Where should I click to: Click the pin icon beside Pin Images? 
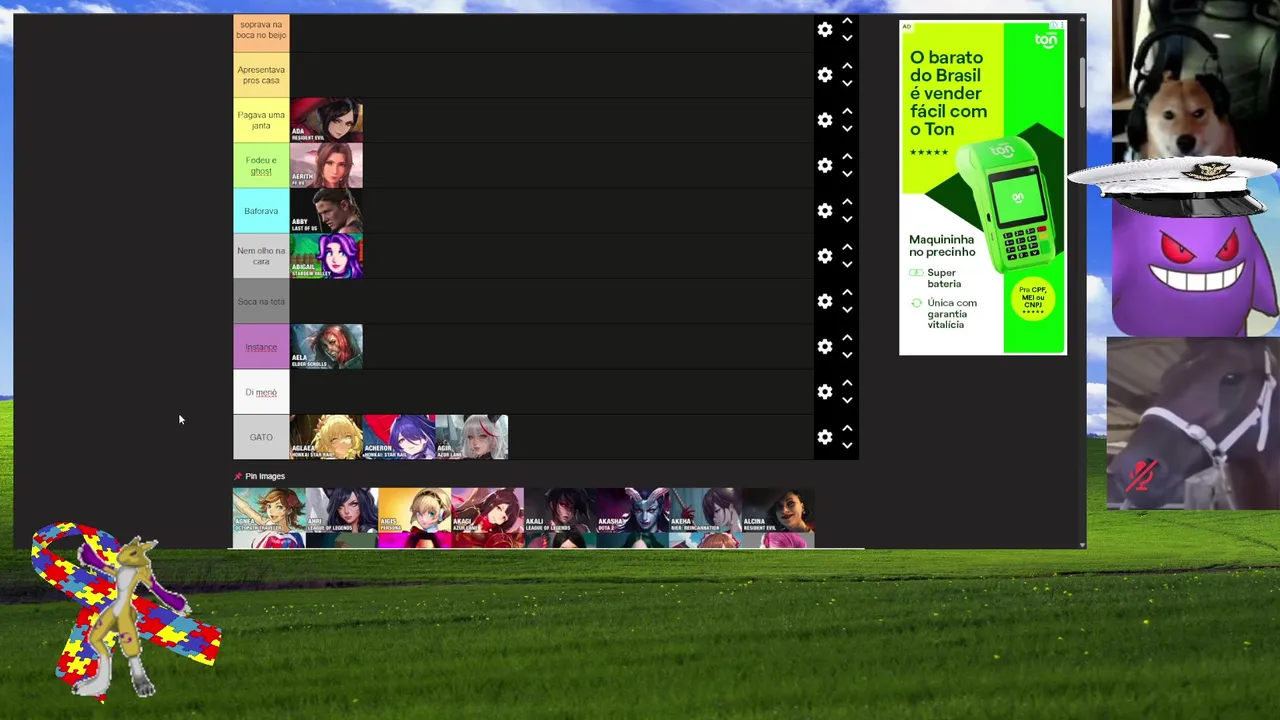pyautogui.click(x=238, y=476)
